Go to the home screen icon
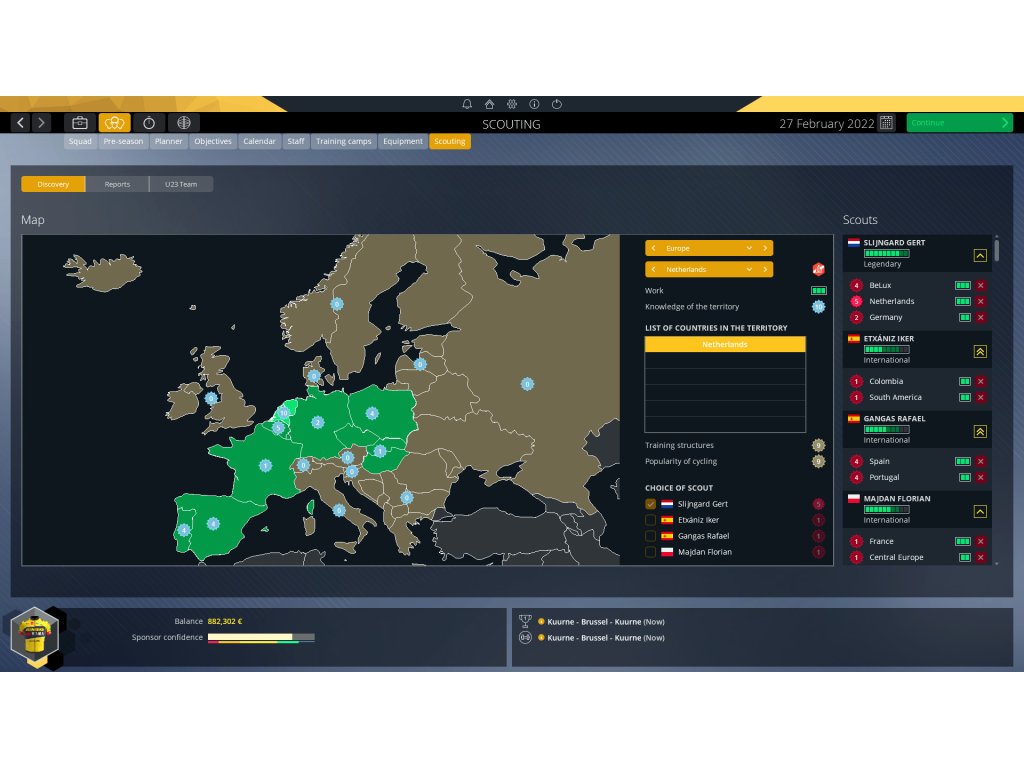 point(489,104)
